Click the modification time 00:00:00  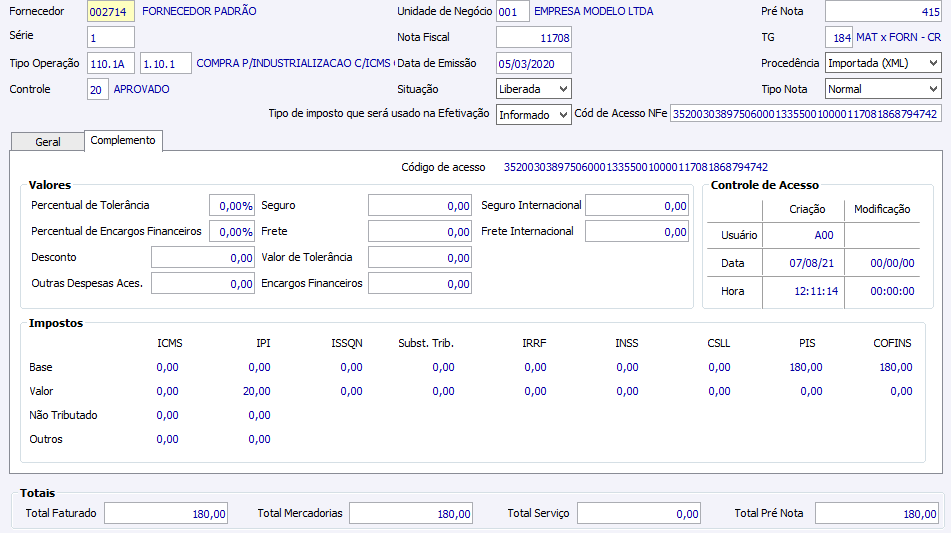point(892,291)
